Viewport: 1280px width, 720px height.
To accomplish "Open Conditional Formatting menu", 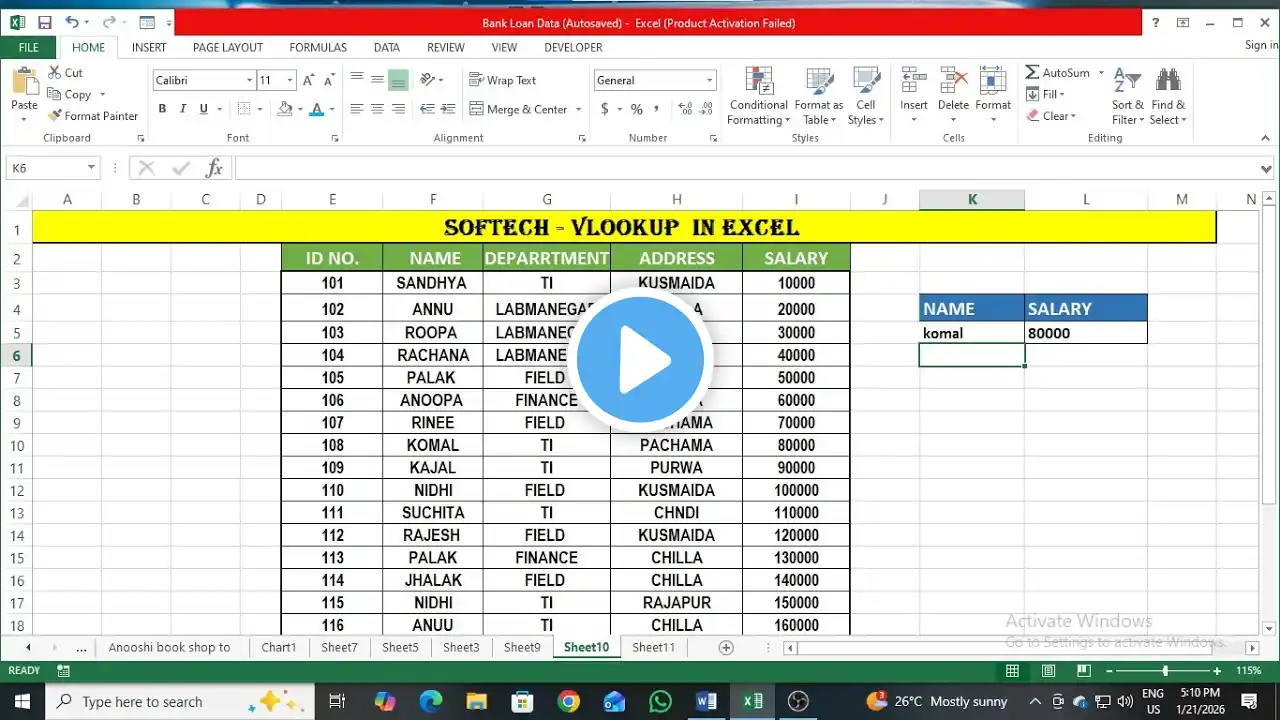I will tap(758, 96).
